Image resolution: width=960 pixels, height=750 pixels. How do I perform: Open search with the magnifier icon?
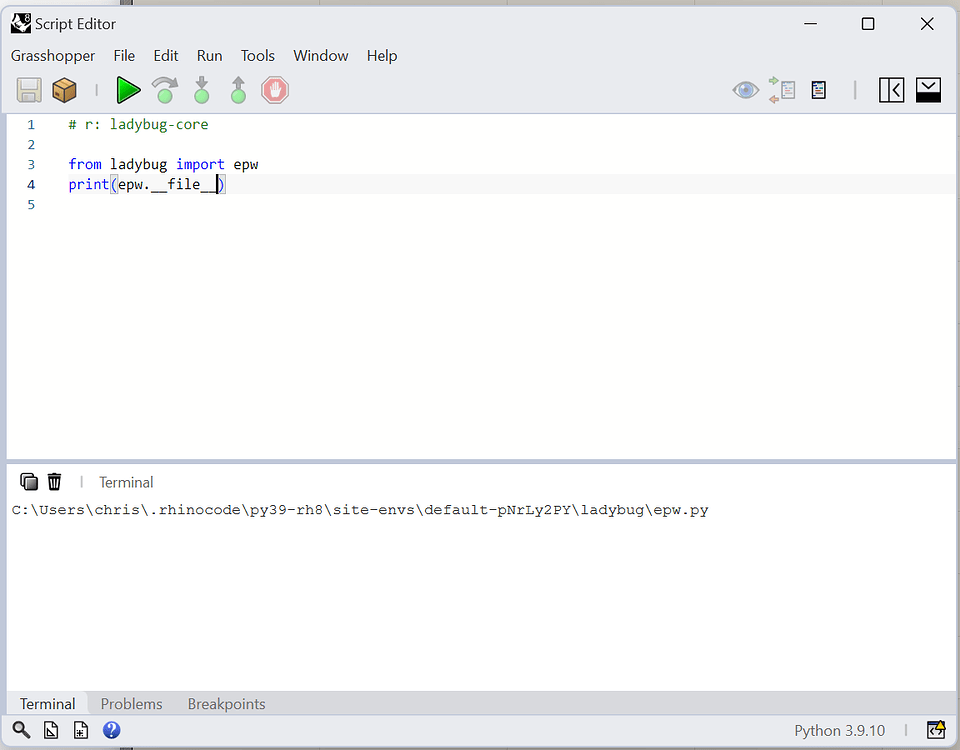[20, 730]
